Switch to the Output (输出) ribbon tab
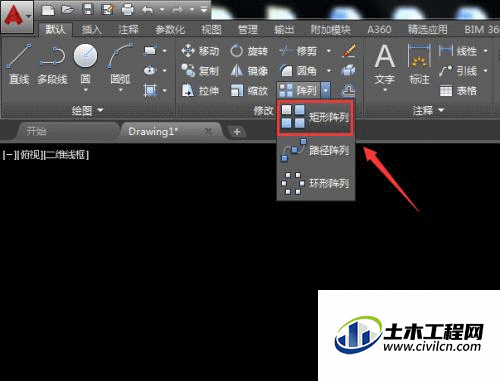 (x=284, y=30)
